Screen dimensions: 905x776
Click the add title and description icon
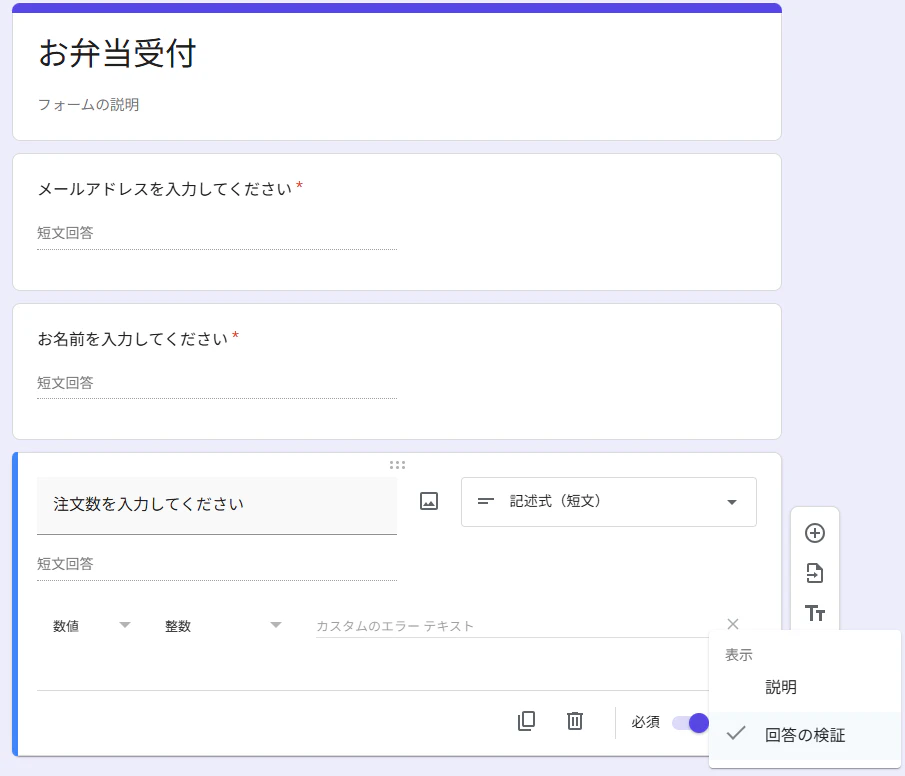[814, 613]
